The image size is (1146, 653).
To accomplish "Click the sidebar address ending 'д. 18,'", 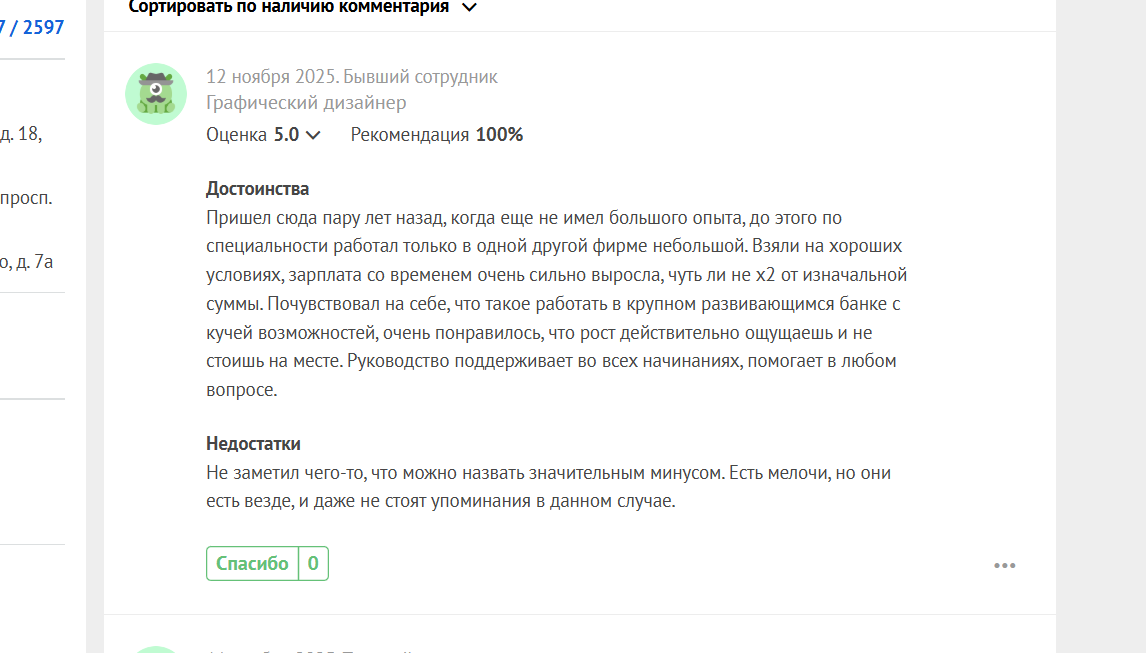I will 21,134.
